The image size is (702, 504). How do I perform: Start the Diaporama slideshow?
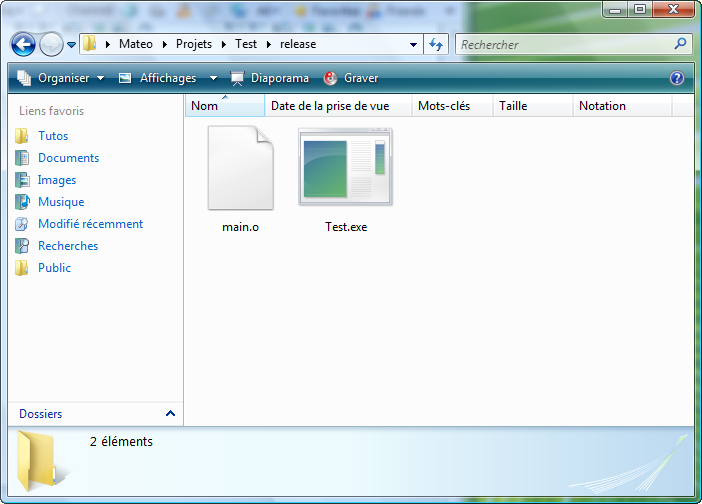(270, 78)
